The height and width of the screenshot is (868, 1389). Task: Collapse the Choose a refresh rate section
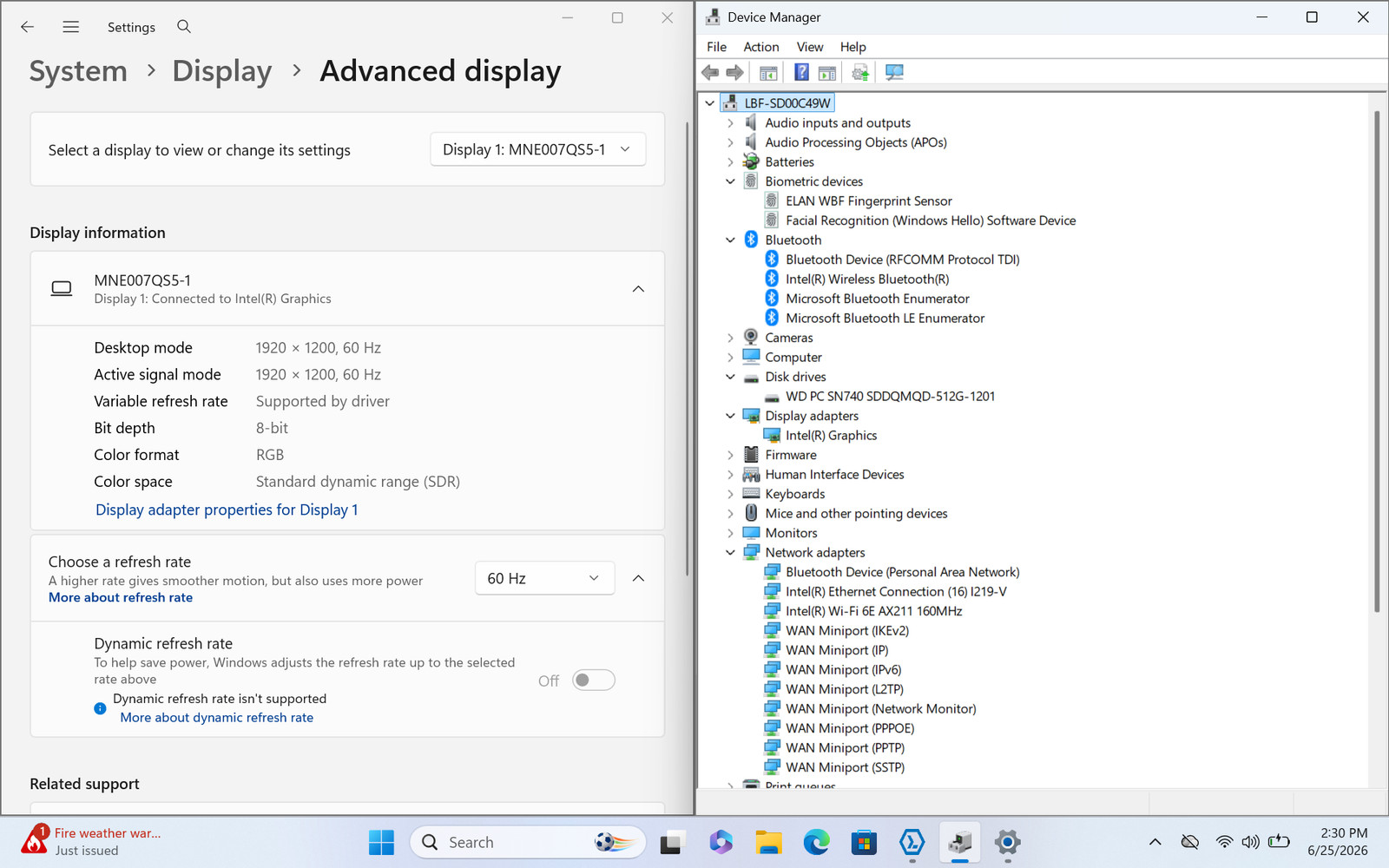pyautogui.click(x=638, y=578)
